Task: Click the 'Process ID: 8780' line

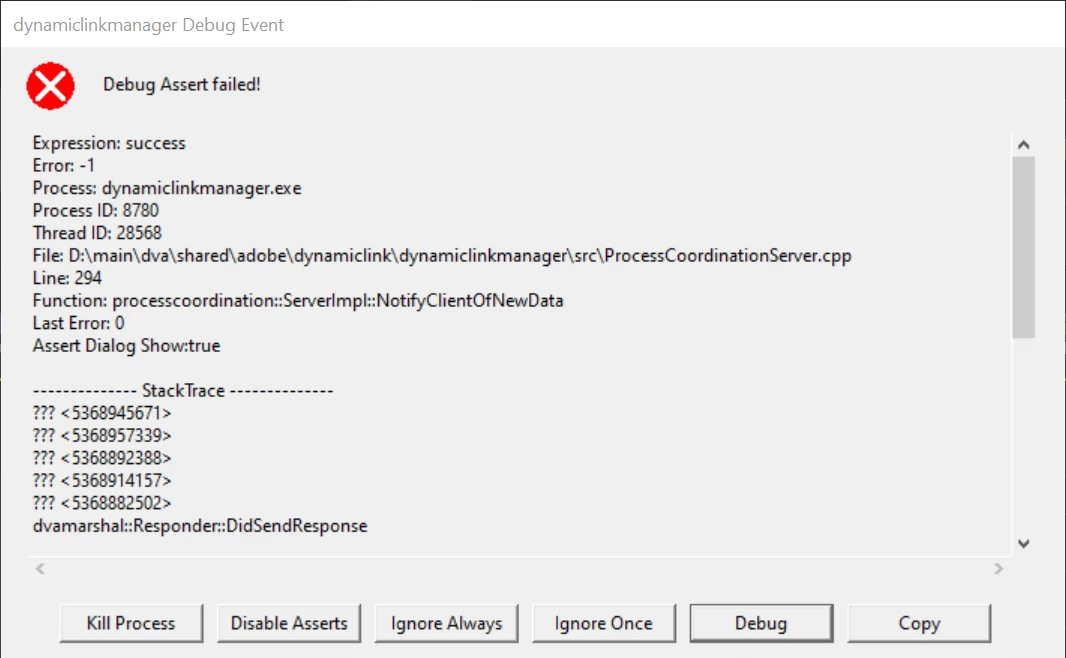Action: [x=96, y=210]
